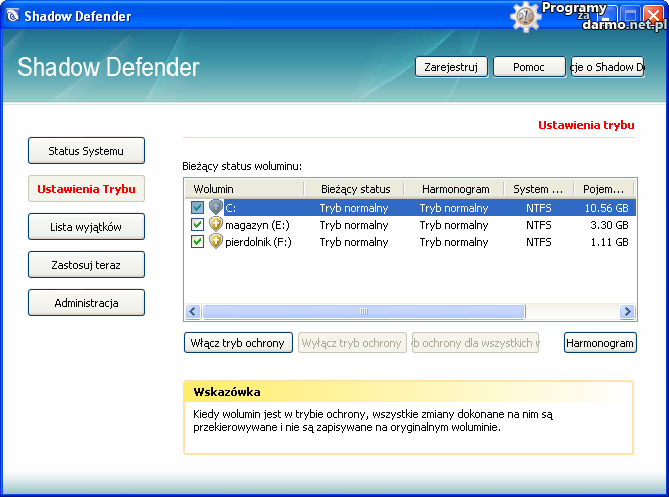Toggle the magazyn (E:) checkbox
The width and height of the screenshot is (669, 497).
(197, 225)
